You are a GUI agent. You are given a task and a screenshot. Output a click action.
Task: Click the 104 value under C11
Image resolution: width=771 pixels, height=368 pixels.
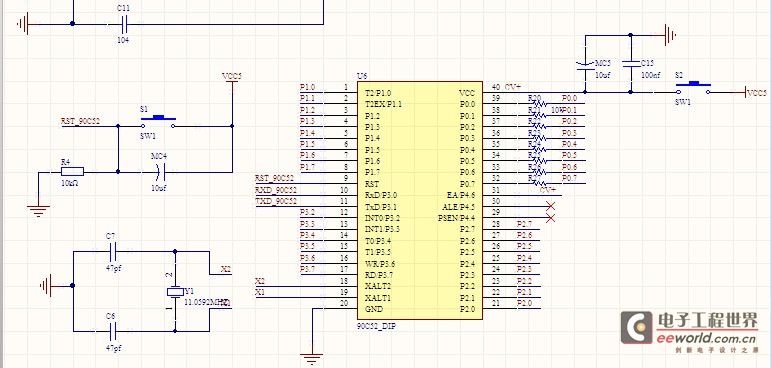[x=123, y=40]
